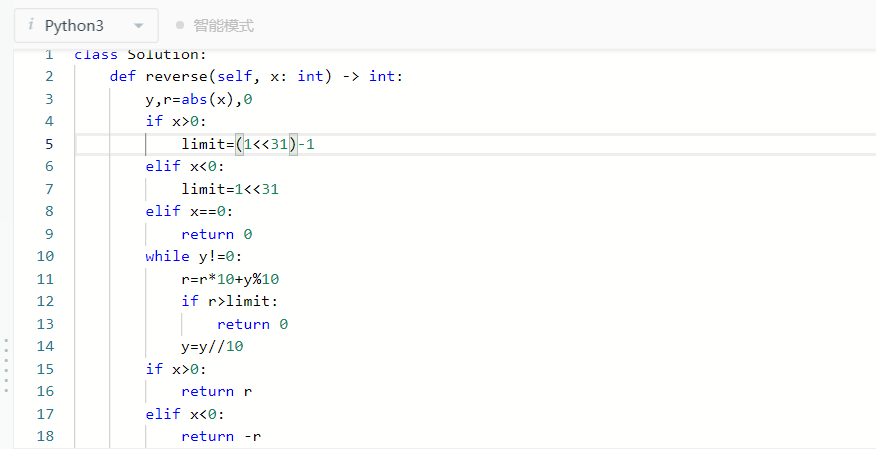The width and height of the screenshot is (876, 449).
Task: Click 'elif x==0:' on line 8
Action: pos(189,212)
